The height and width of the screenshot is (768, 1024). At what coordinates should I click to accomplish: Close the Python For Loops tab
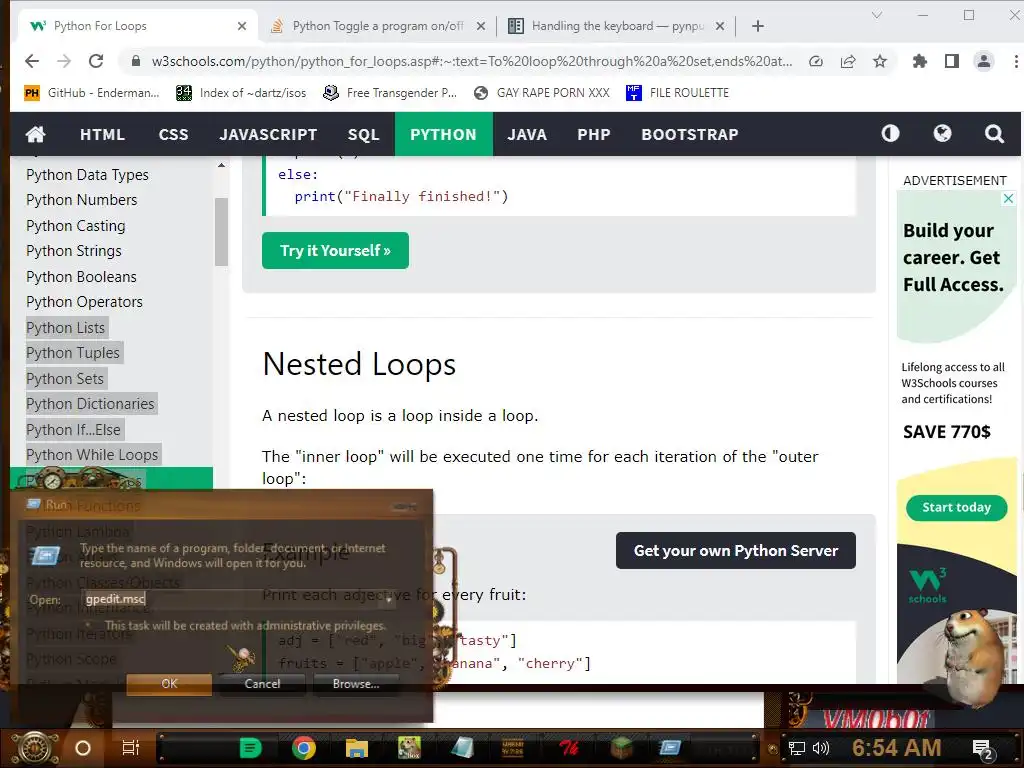pyautogui.click(x=242, y=26)
